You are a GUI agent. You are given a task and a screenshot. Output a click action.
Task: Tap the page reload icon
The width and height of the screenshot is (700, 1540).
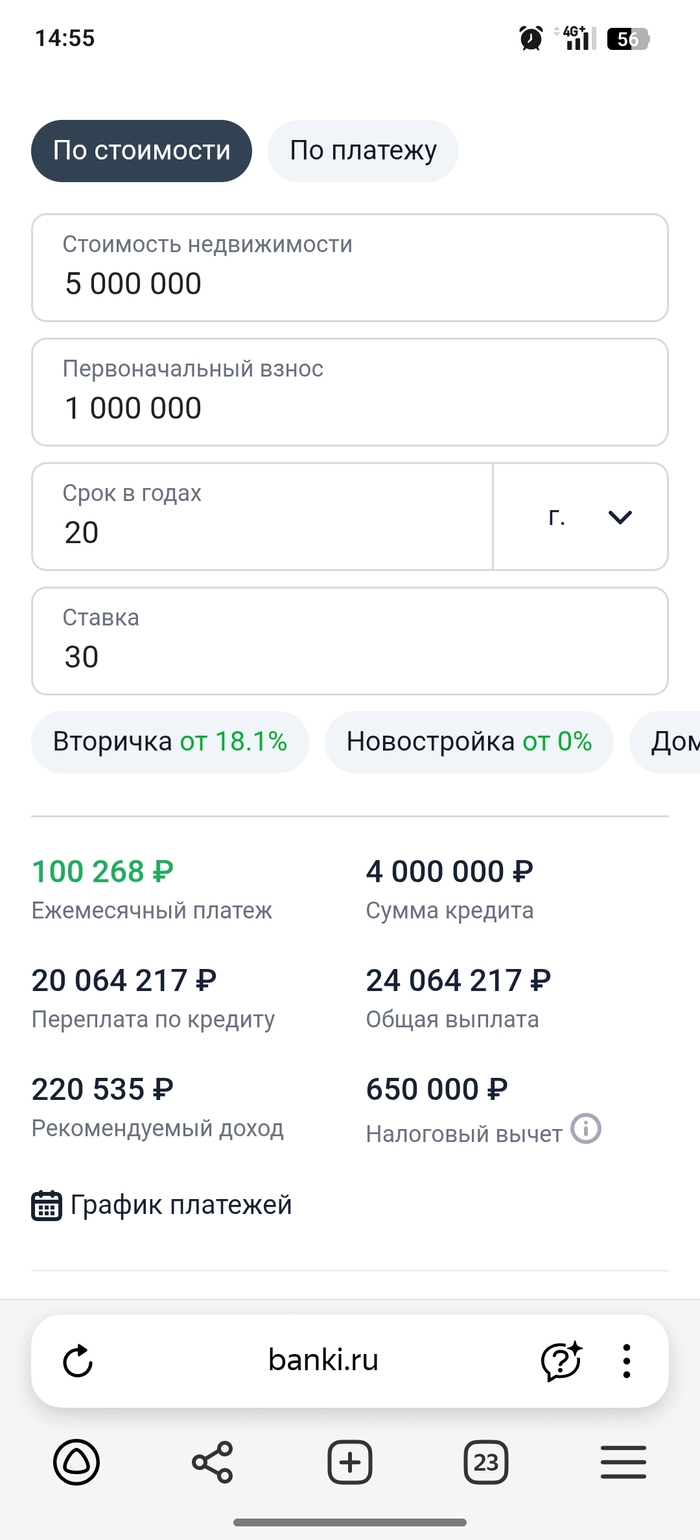point(77,1361)
